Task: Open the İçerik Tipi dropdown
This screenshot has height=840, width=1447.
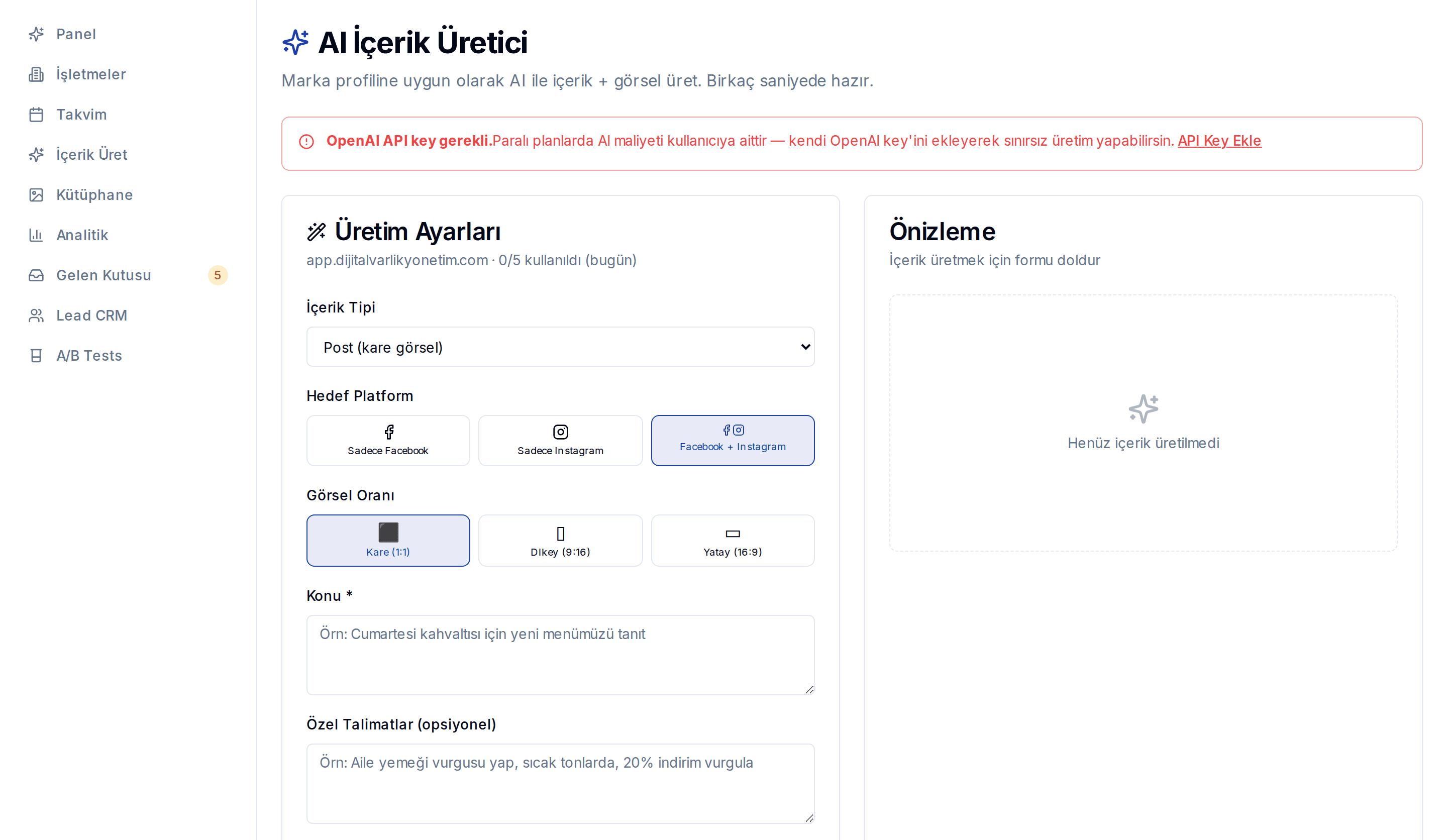Action: pos(560,347)
